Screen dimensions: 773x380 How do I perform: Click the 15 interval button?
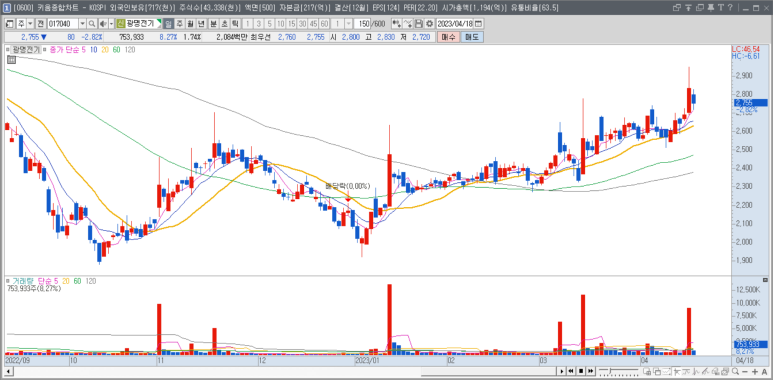pos(291,24)
